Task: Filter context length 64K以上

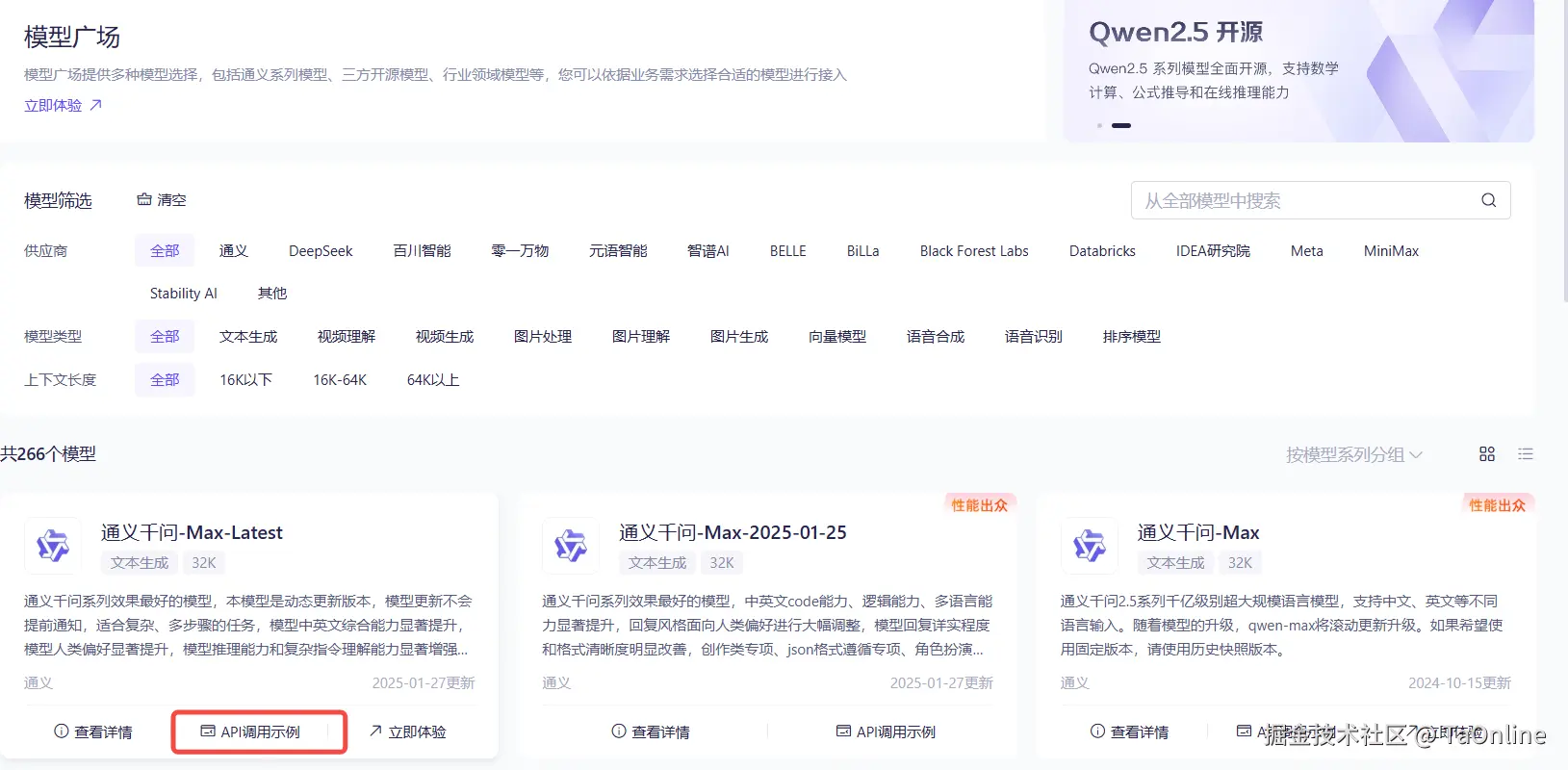Action: (x=433, y=379)
